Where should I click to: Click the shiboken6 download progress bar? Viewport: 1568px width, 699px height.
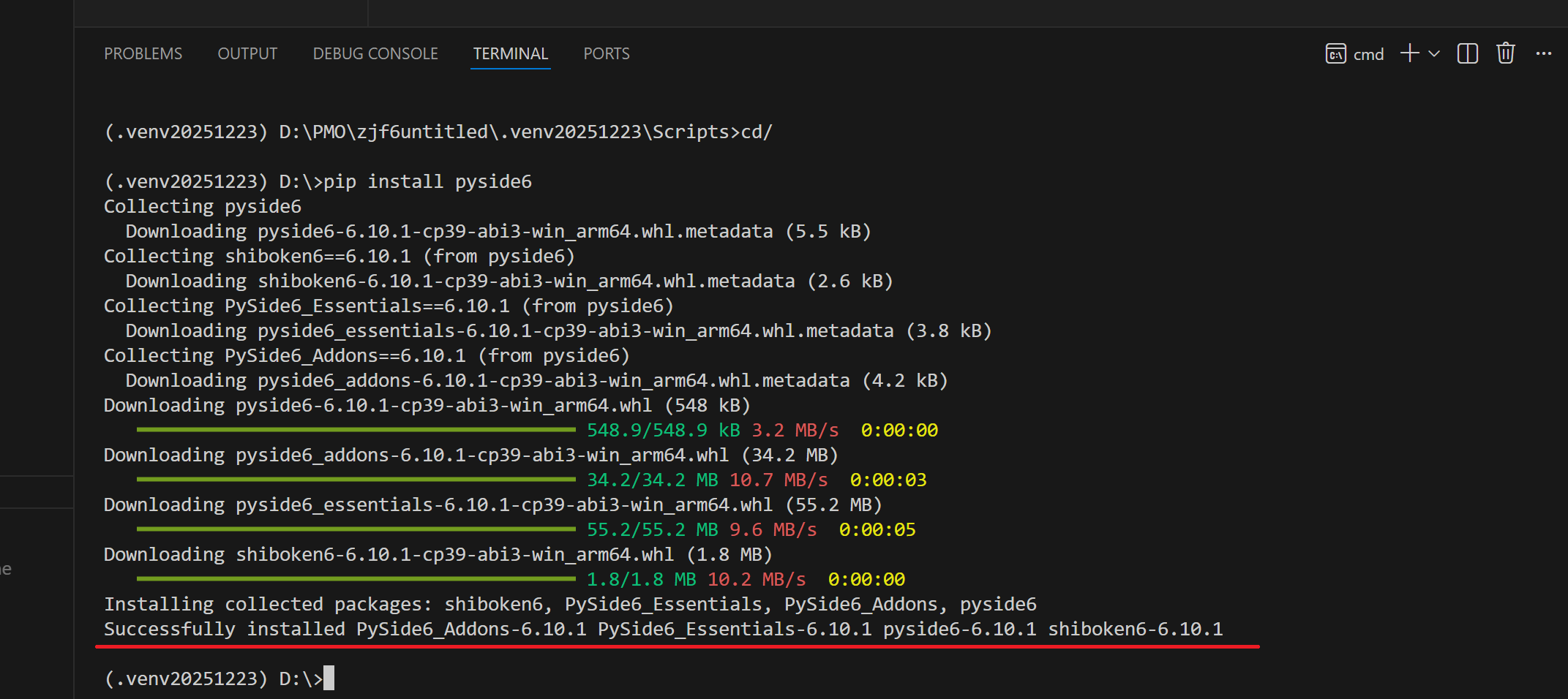click(x=356, y=579)
